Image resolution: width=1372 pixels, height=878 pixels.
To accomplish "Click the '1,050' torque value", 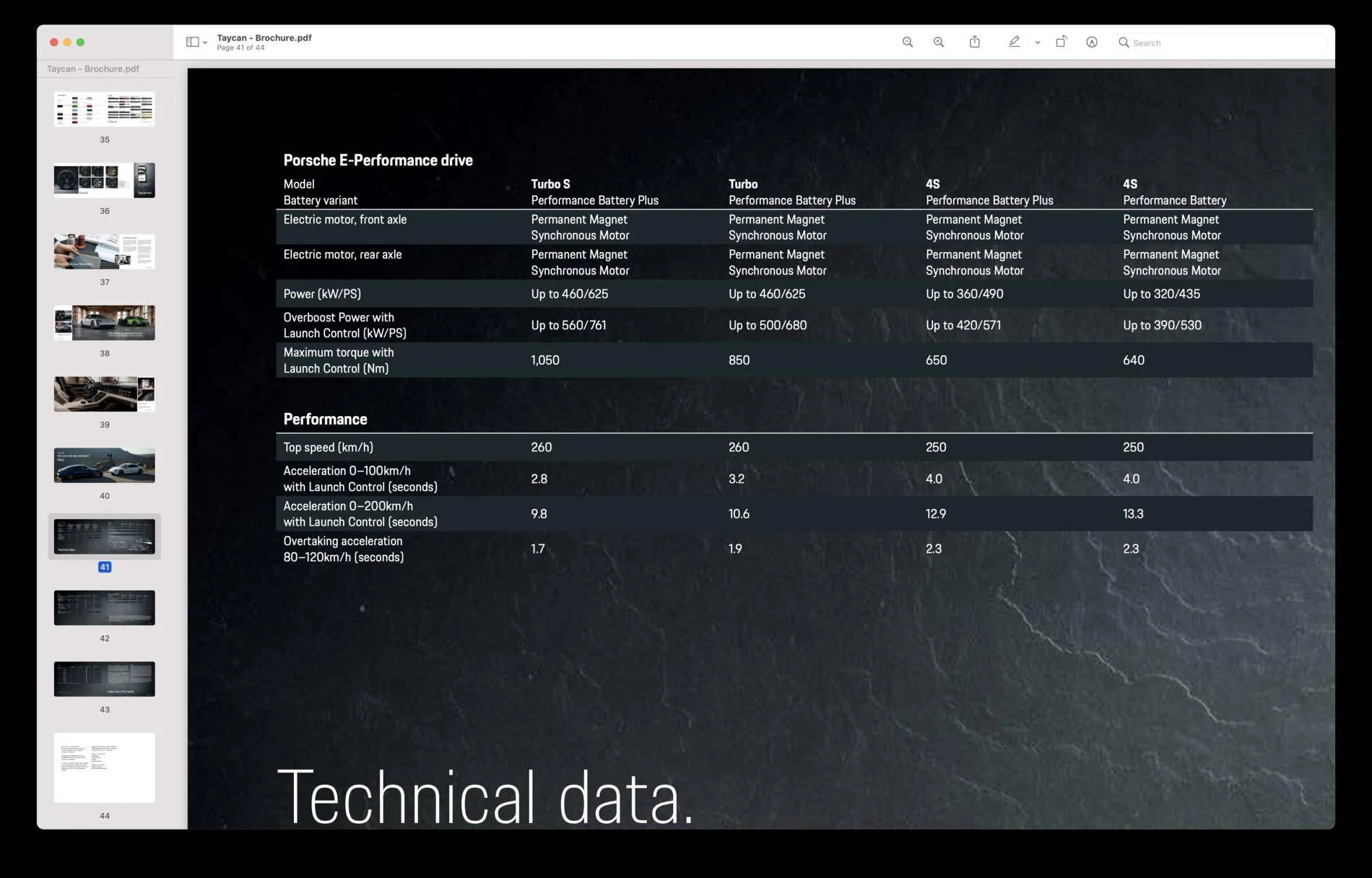I will [545, 360].
